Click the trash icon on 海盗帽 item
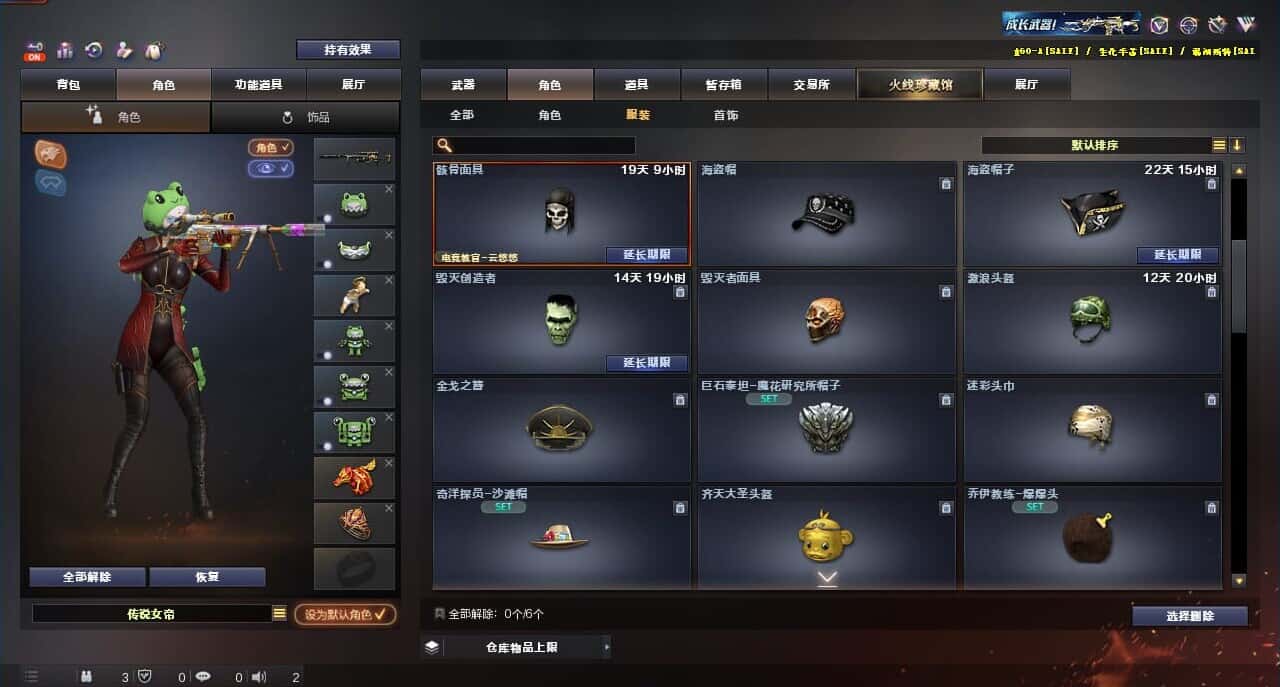The image size is (1280, 687). click(946, 184)
